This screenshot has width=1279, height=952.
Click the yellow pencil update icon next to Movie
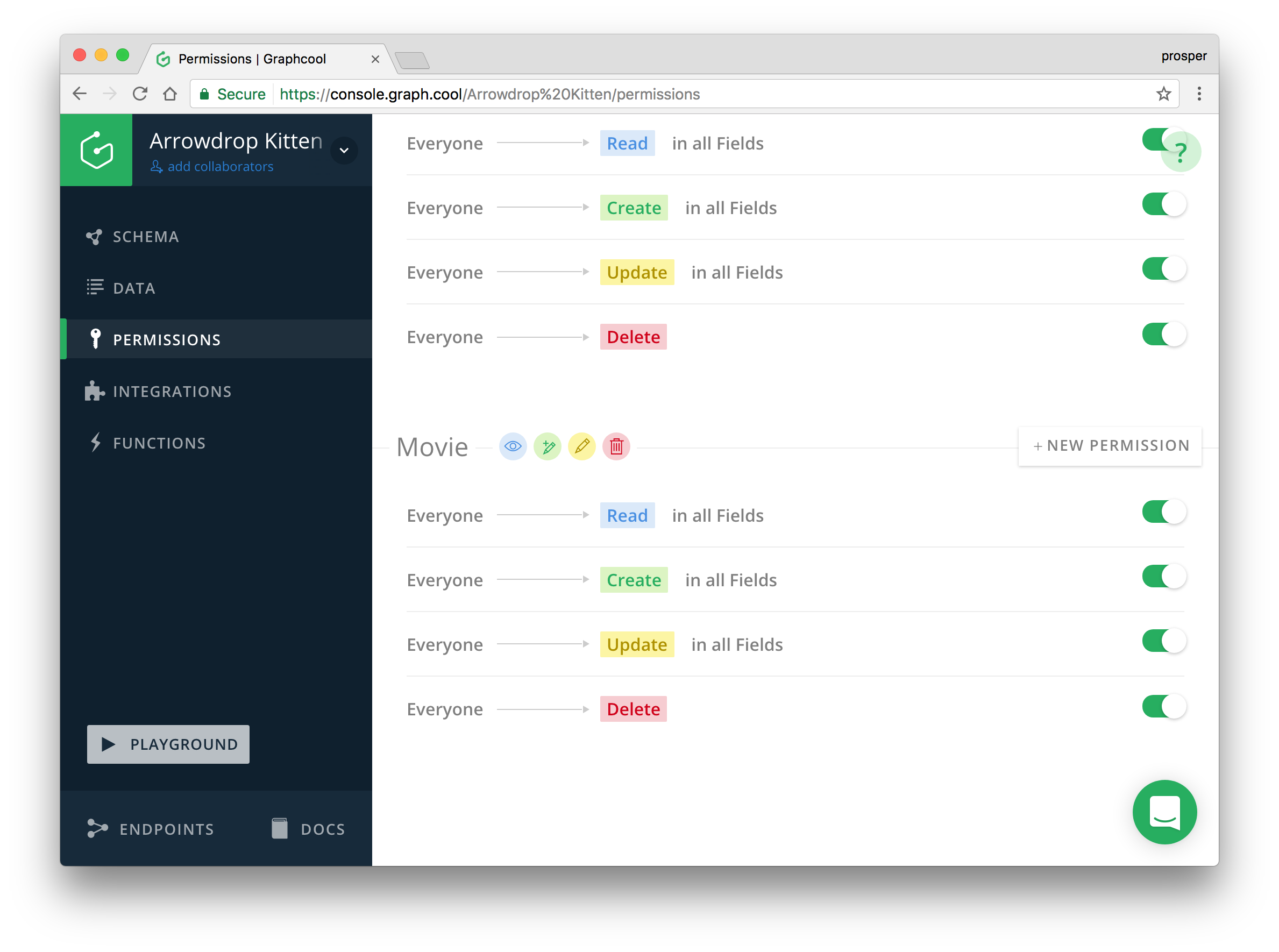coord(582,446)
